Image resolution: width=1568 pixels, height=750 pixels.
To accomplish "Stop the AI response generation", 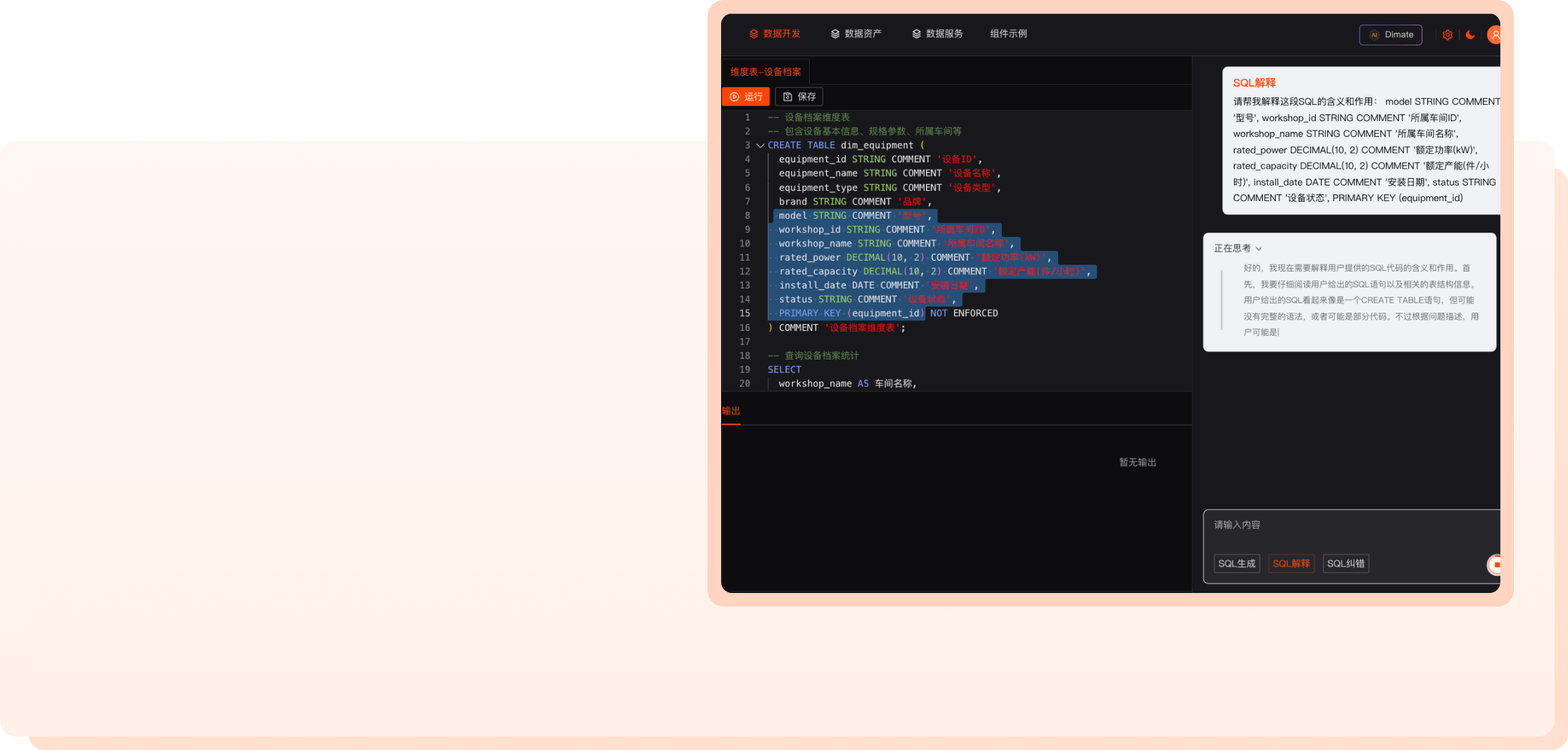I will tap(1495, 565).
